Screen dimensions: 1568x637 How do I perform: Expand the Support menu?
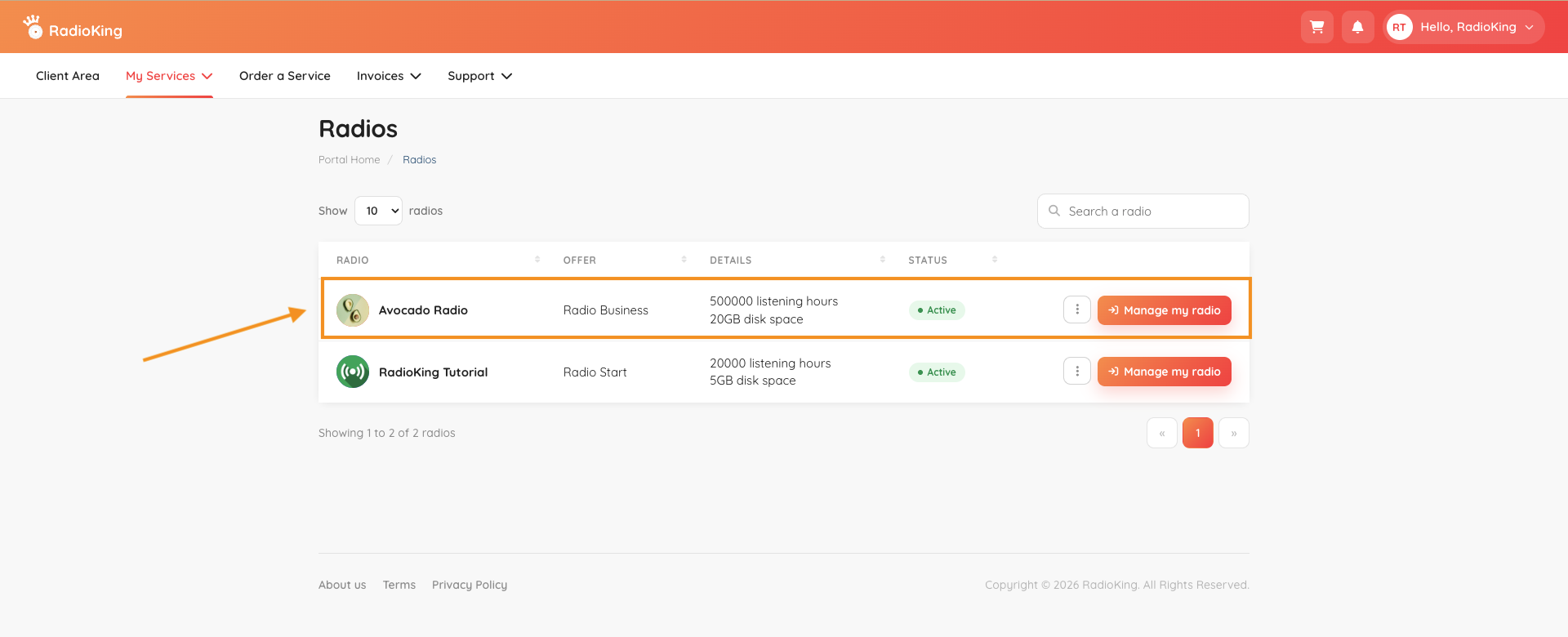pos(479,76)
